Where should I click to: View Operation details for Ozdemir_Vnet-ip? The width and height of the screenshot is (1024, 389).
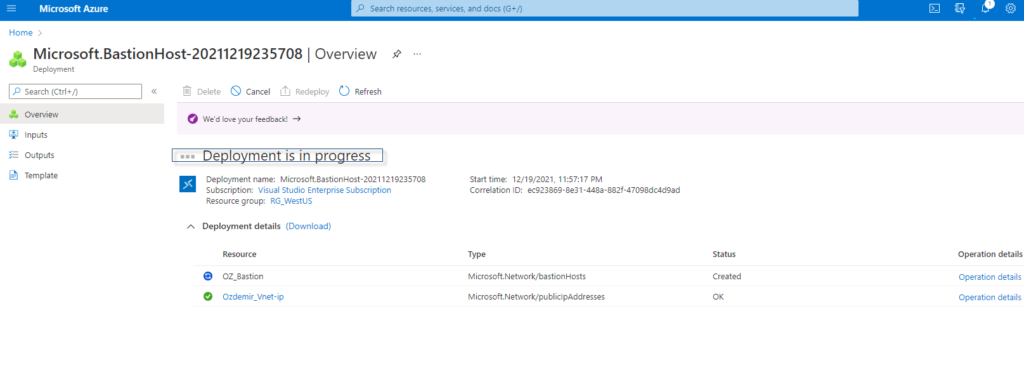[989, 297]
